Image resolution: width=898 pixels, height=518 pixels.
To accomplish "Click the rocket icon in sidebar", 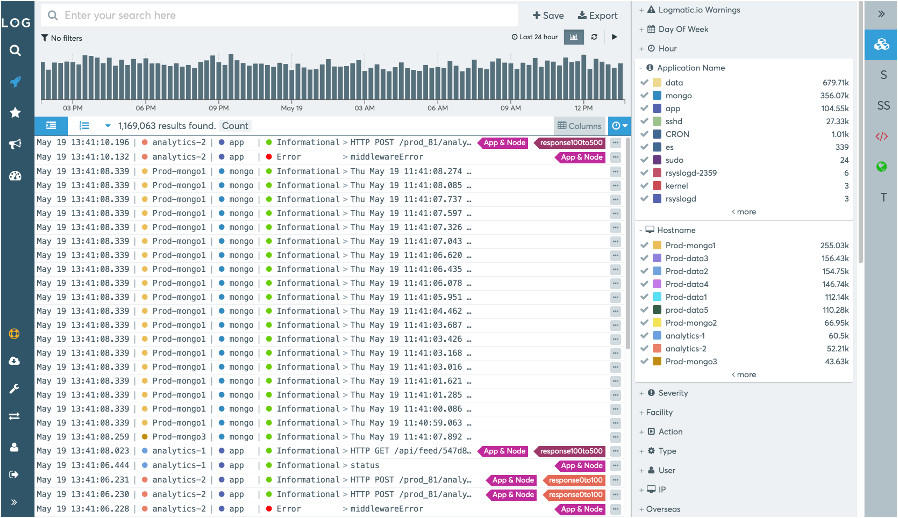I will [15, 82].
